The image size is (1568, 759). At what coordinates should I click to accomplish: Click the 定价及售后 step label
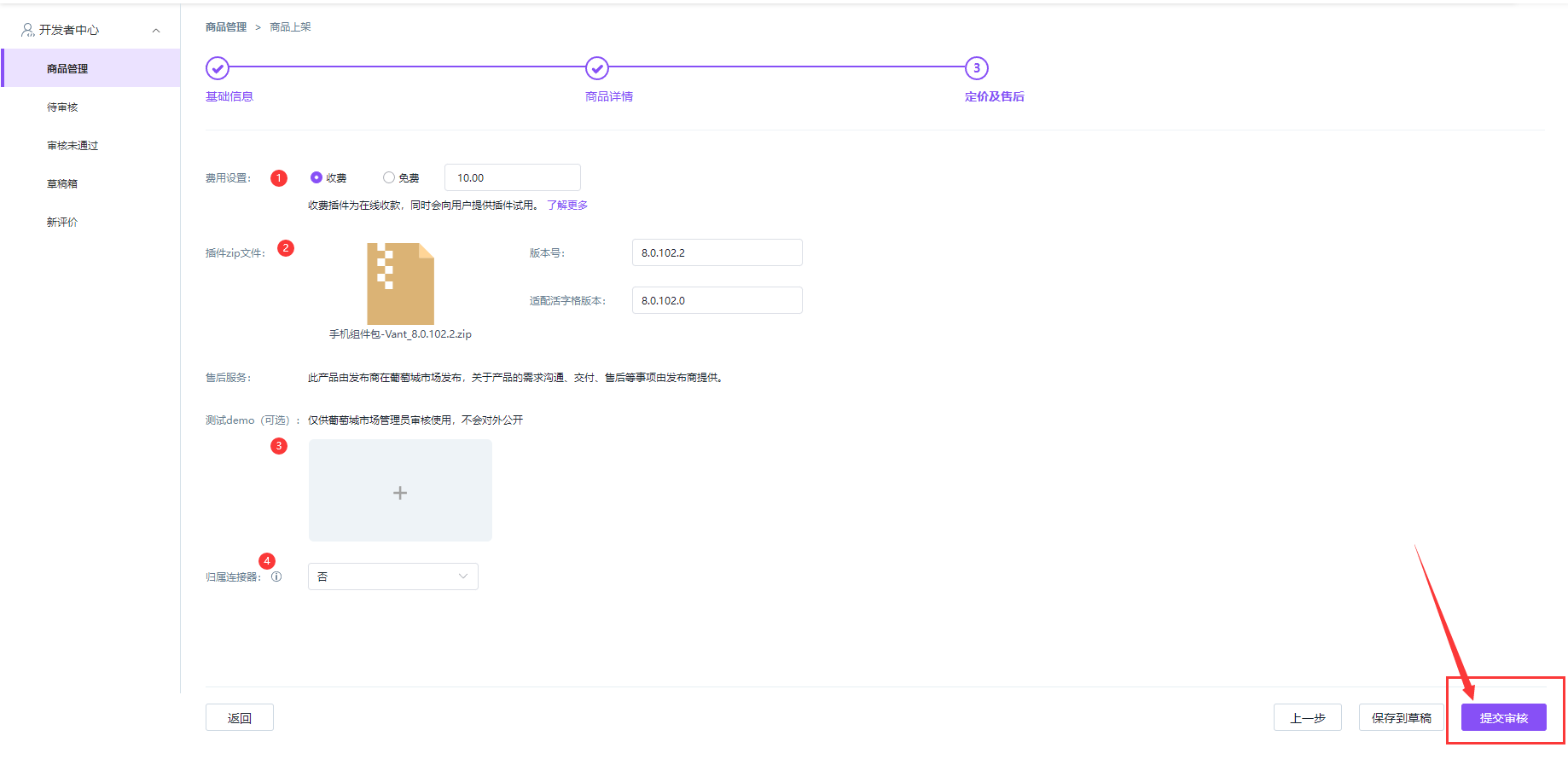995,96
